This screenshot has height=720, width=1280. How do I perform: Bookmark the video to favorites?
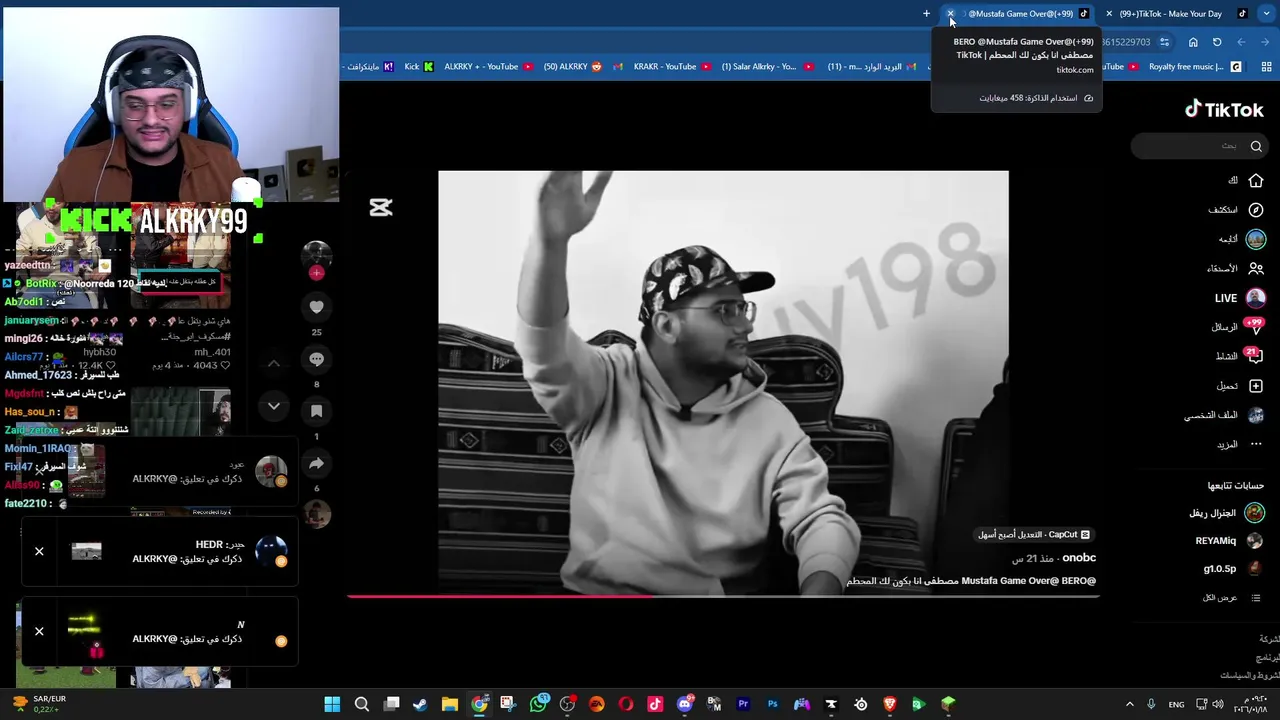point(316,411)
